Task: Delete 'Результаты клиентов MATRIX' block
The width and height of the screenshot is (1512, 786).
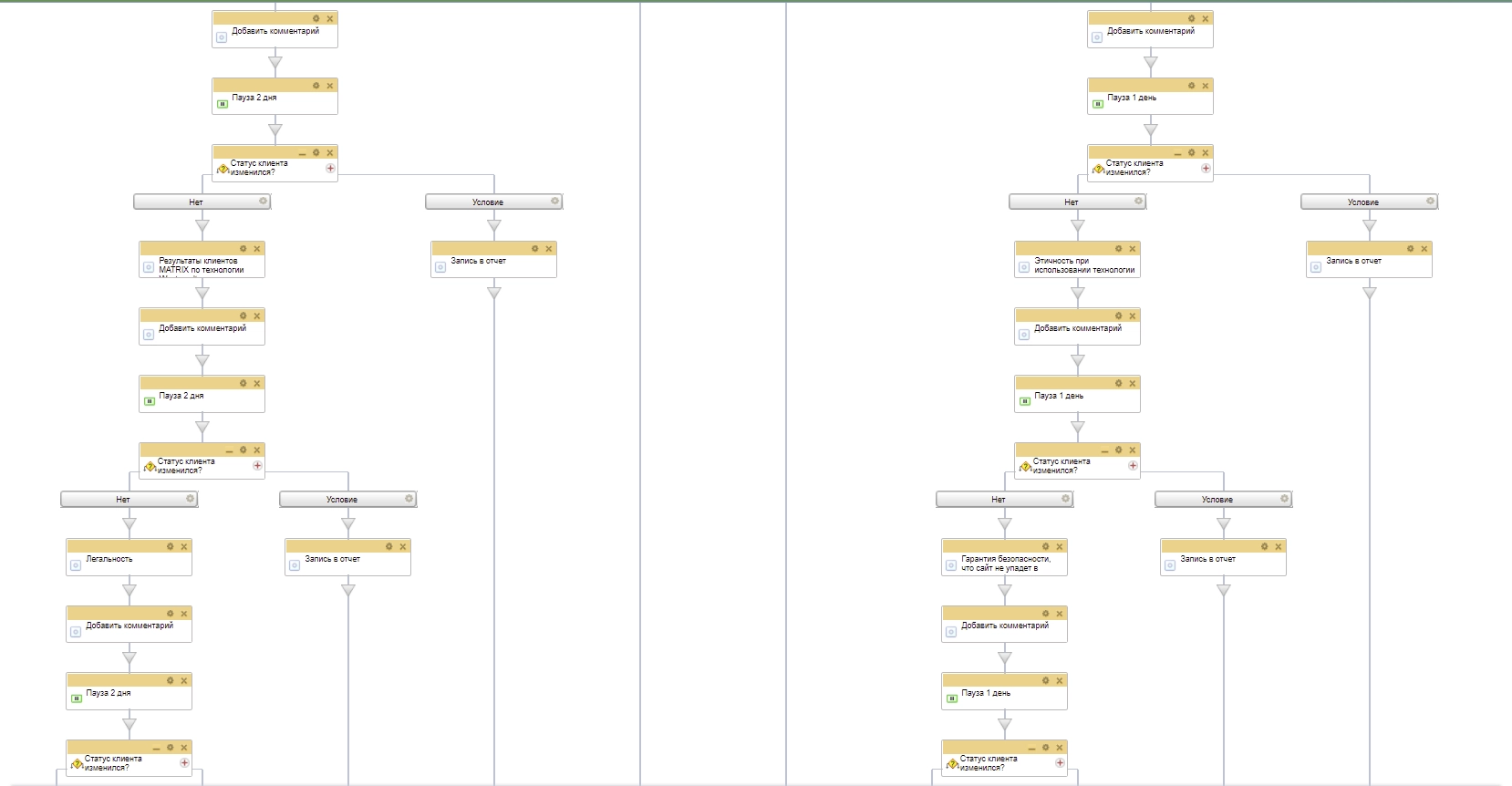Action: (x=257, y=248)
